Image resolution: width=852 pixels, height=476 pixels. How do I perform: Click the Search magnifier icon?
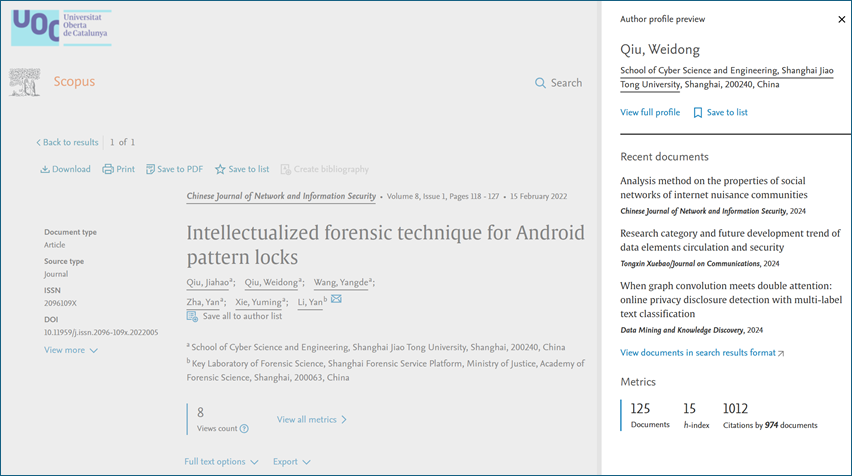[541, 83]
